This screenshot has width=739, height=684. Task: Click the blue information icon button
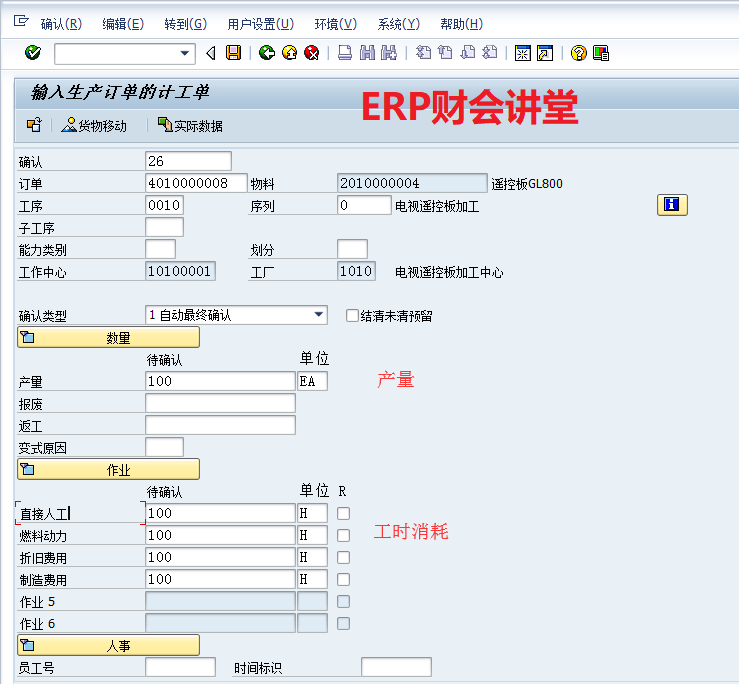coord(672,205)
